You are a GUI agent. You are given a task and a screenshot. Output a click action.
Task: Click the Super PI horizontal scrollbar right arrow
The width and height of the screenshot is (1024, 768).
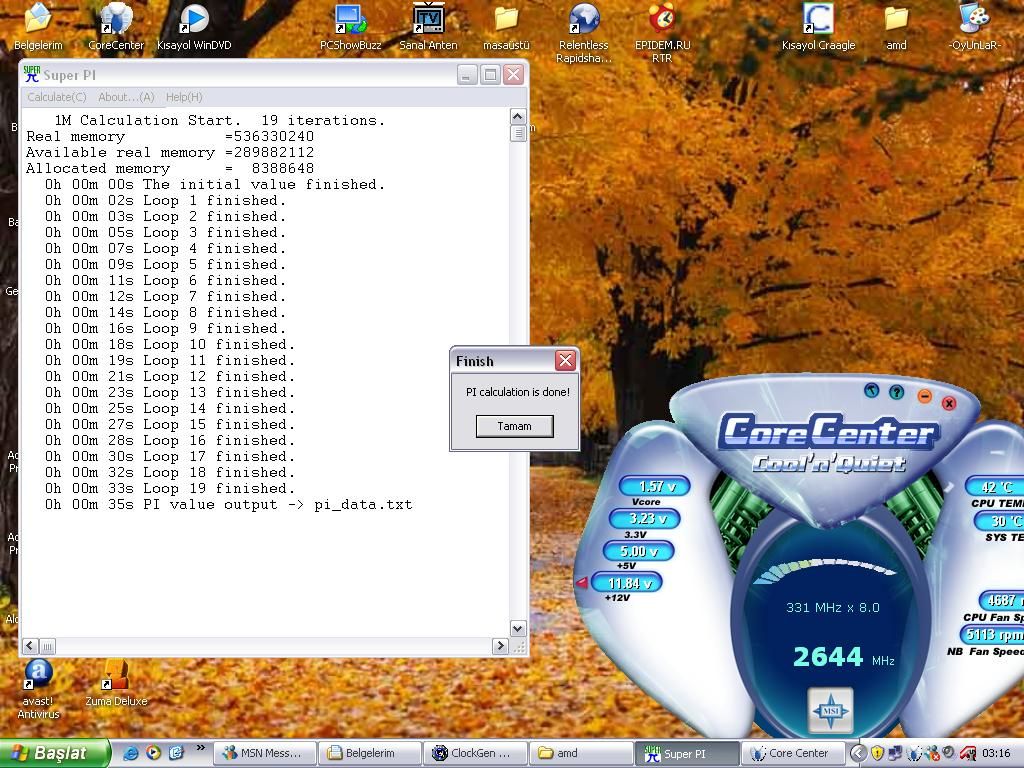point(500,646)
